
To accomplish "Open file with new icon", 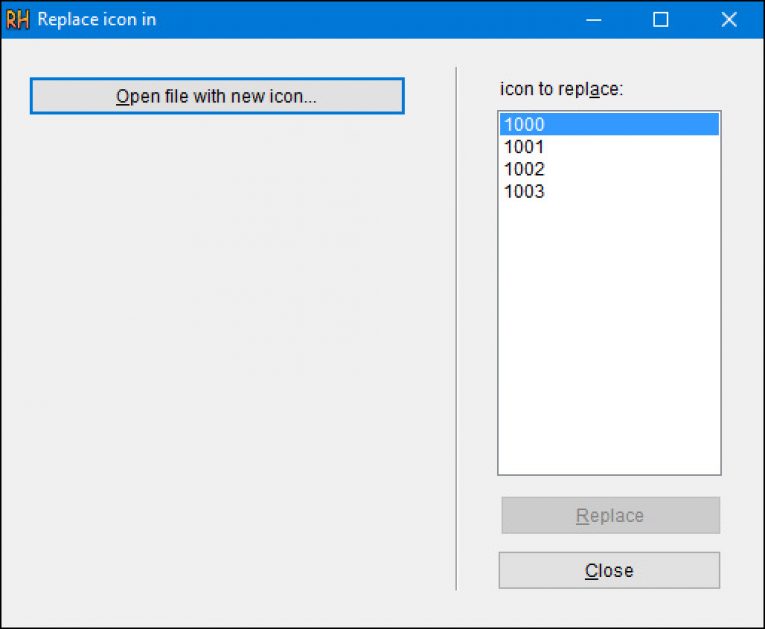I will 217,96.
